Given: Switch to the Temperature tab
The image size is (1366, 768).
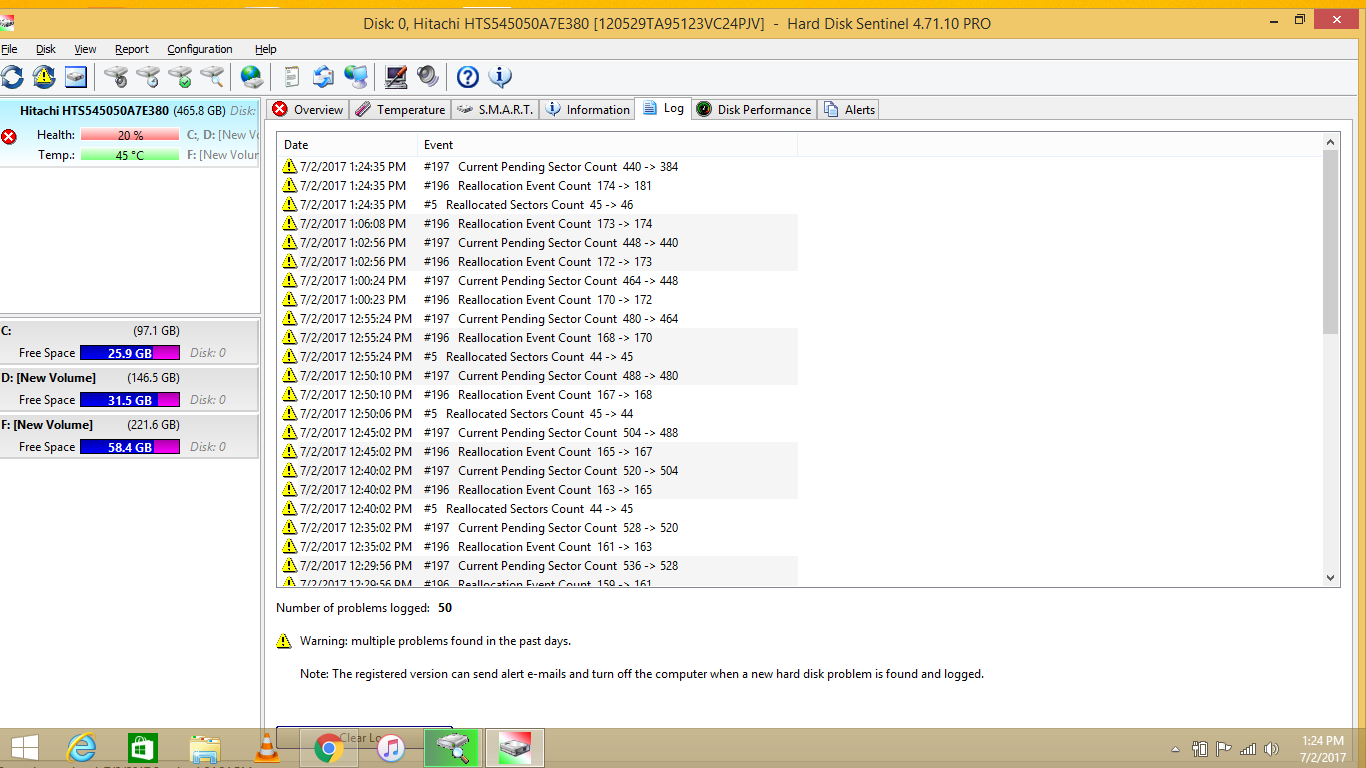Looking at the screenshot, I should 400,110.
